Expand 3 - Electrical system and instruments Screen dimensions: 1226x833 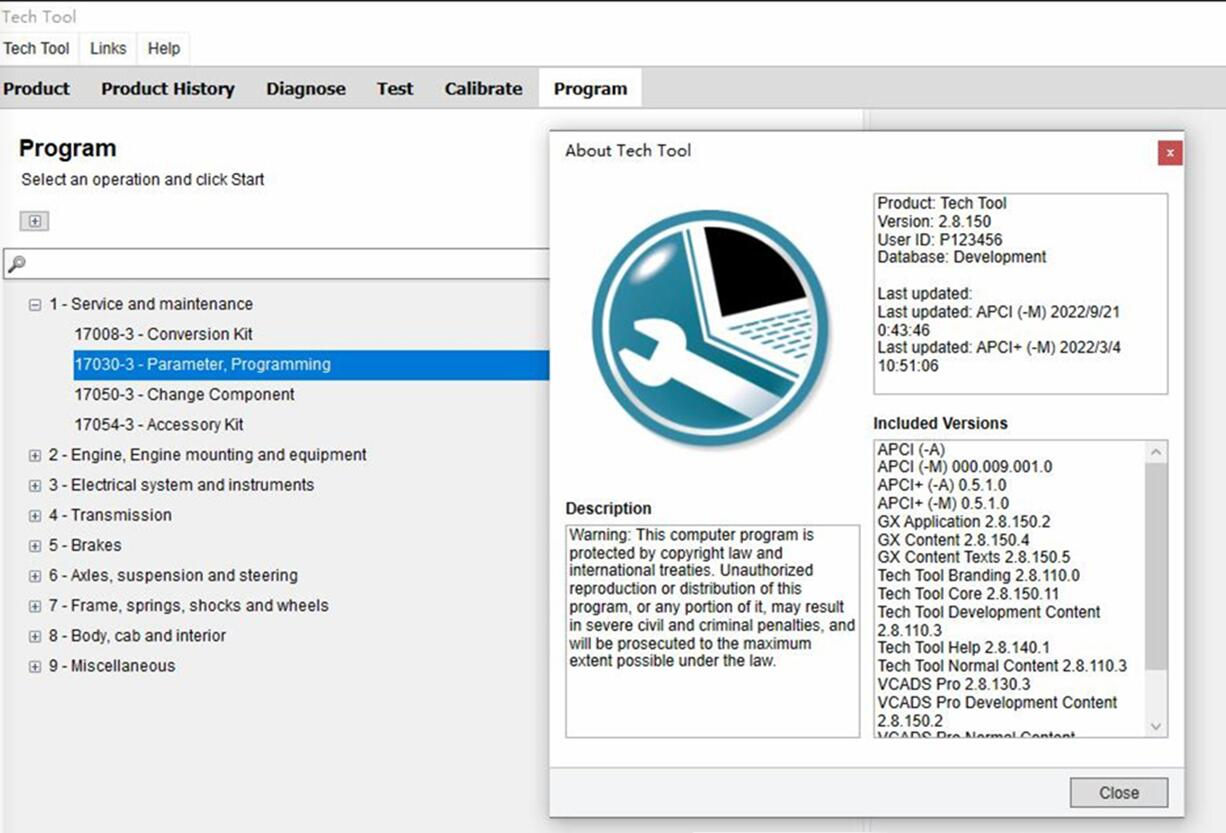pyautogui.click(x=35, y=485)
